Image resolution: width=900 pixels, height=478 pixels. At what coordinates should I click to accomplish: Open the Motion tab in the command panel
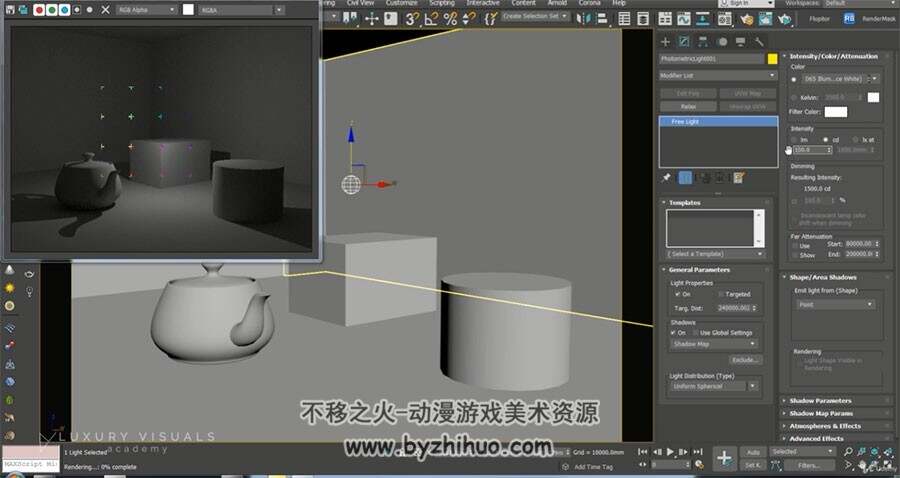722,42
